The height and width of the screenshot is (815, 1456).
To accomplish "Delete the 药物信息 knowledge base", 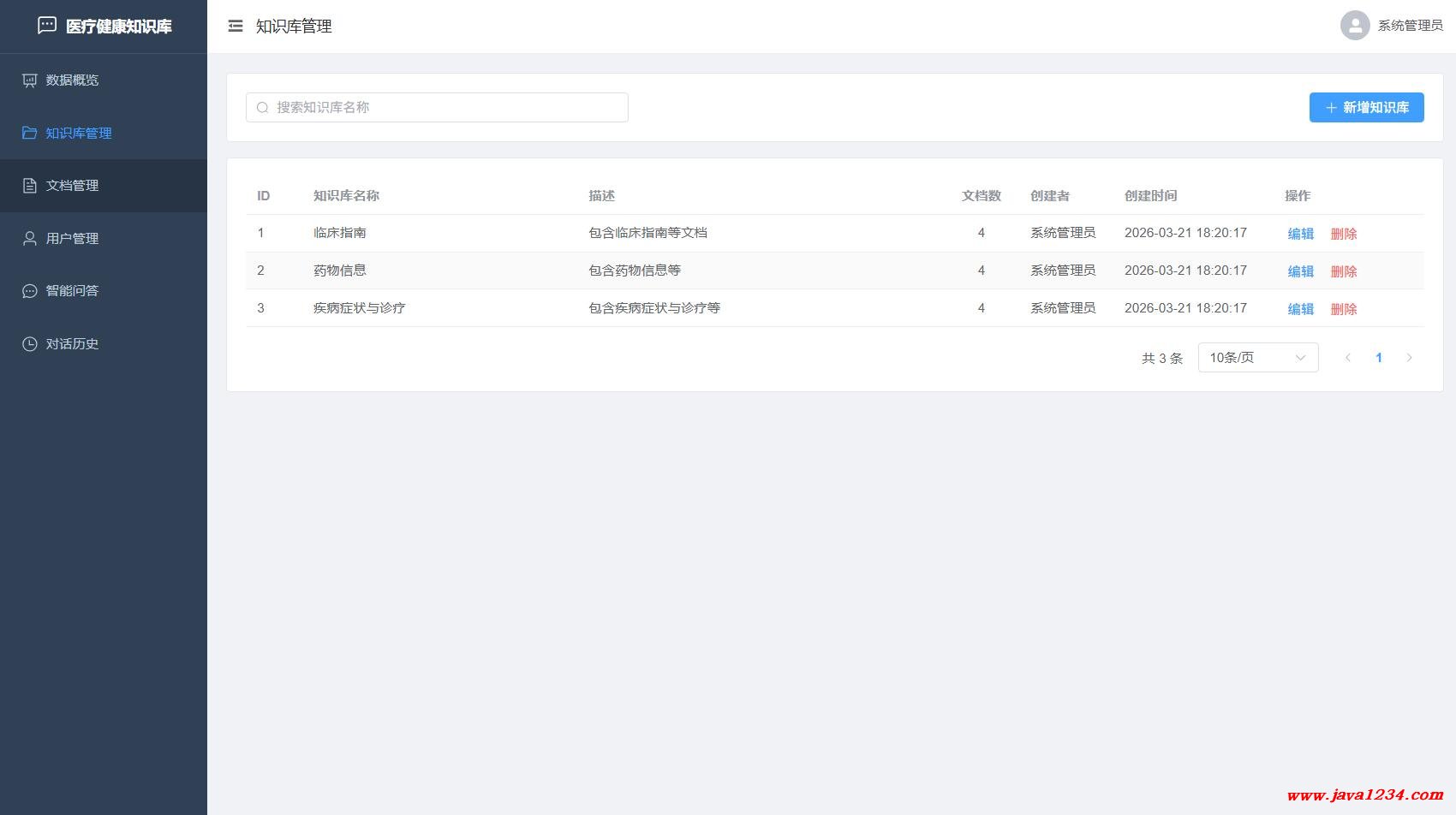I will pyautogui.click(x=1343, y=271).
